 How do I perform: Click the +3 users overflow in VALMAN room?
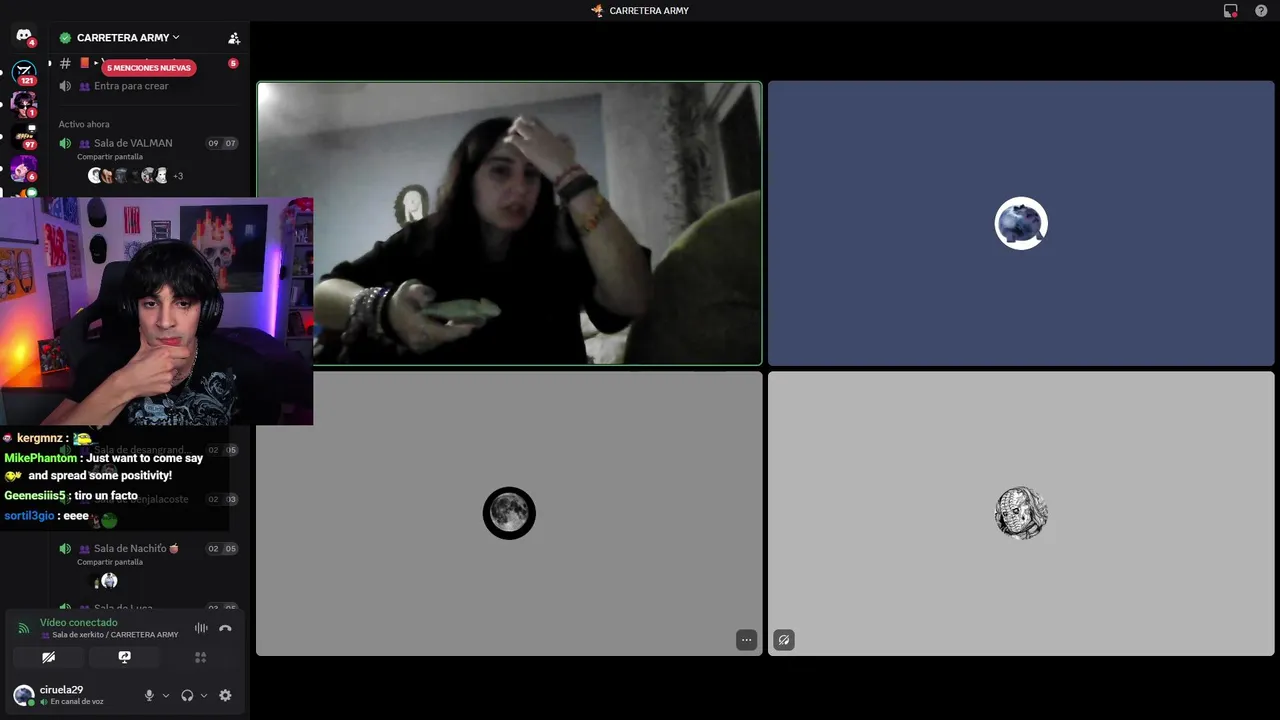178,176
